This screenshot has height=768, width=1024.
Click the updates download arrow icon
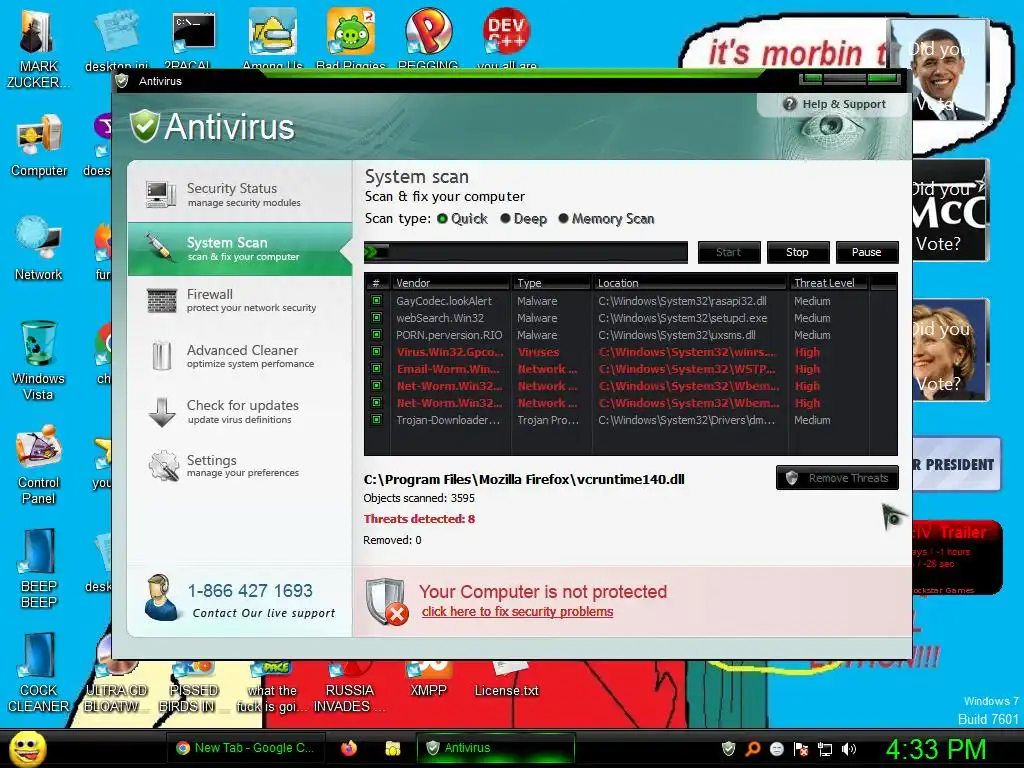click(161, 412)
